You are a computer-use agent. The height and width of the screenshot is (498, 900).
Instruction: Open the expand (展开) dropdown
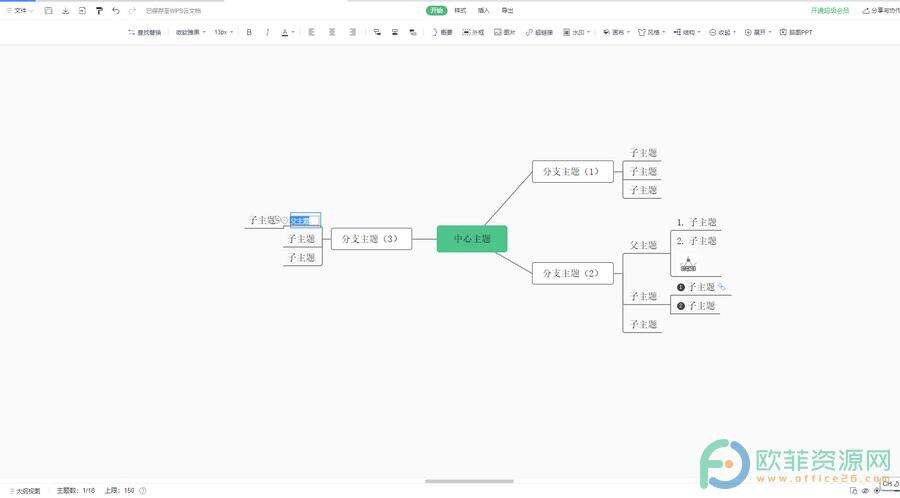click(758, 33)
